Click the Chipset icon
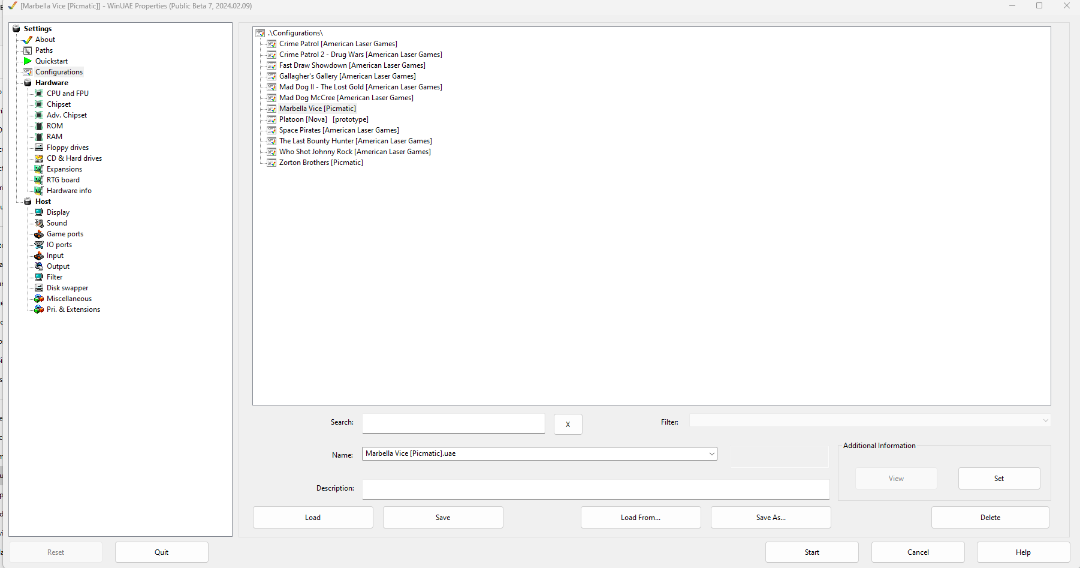This screenshot has height=568, width=1080. click(x=39, y=104)
